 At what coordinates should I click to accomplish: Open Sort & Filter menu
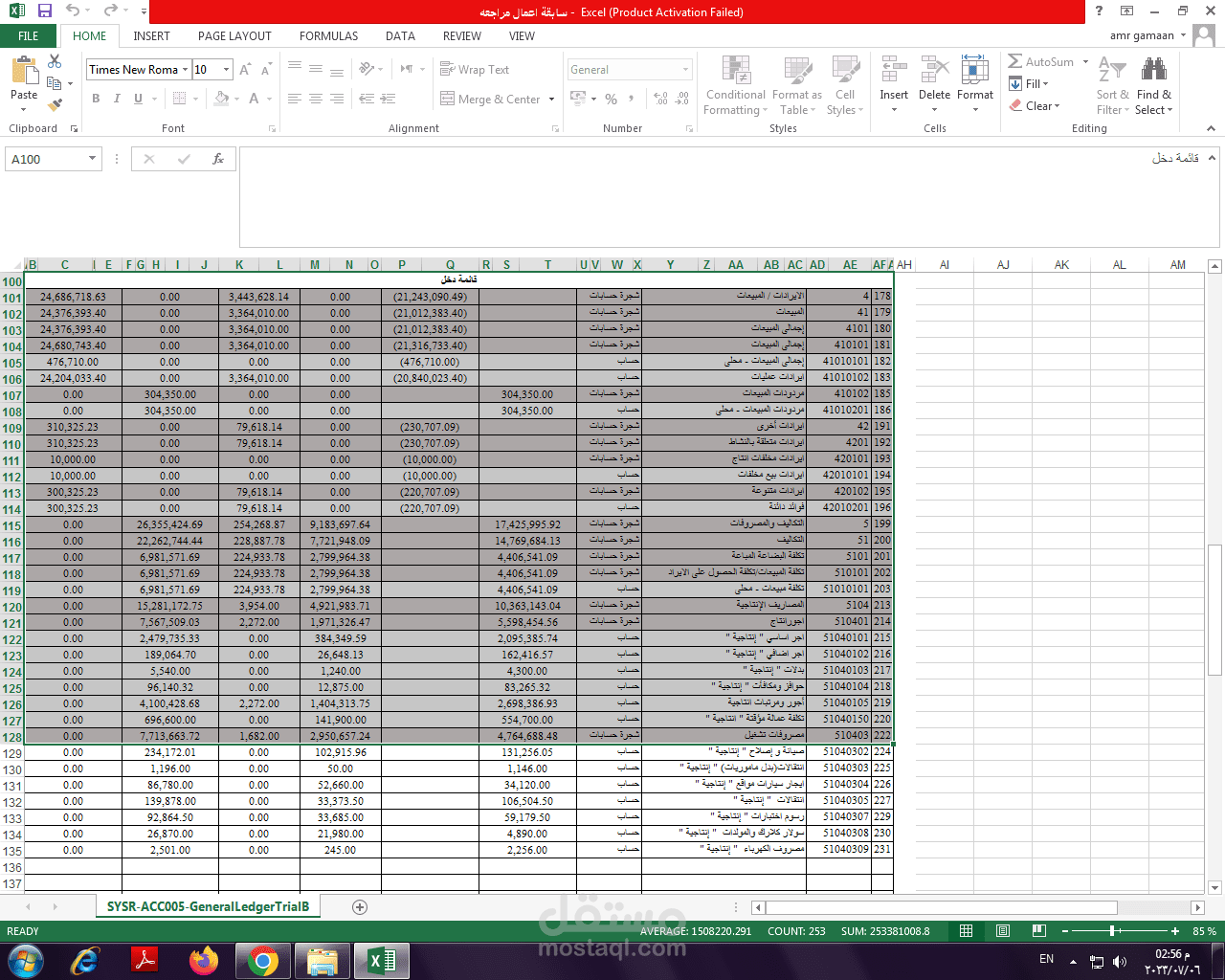click(1112, 86)
